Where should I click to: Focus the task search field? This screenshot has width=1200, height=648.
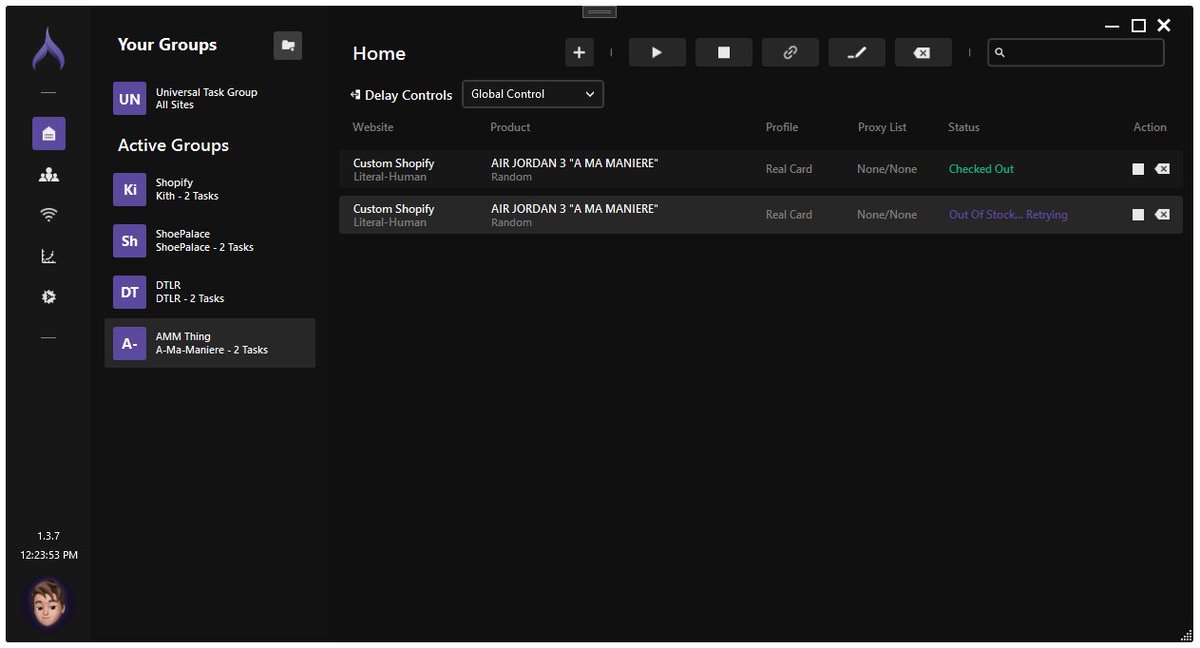click(1076, 53)
